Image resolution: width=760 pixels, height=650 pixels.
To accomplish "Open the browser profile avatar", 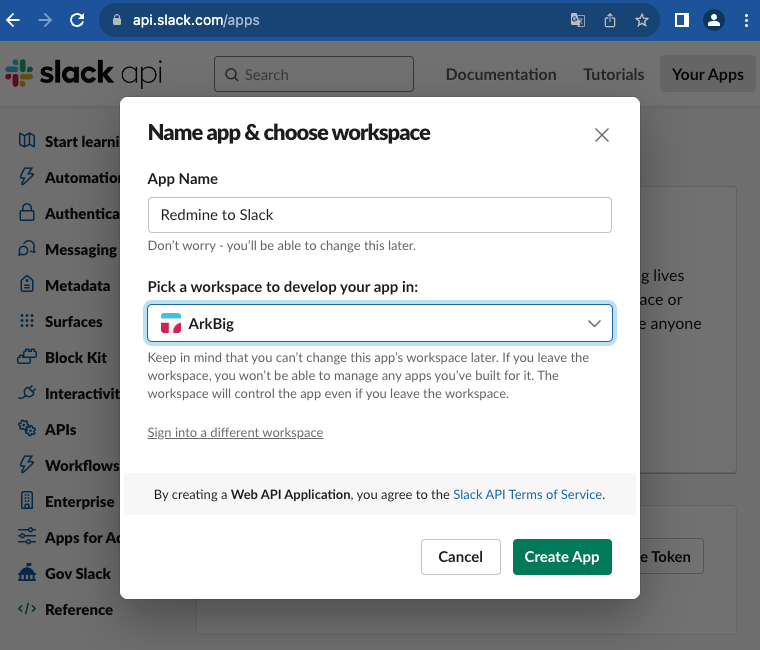I will [713, 20].
